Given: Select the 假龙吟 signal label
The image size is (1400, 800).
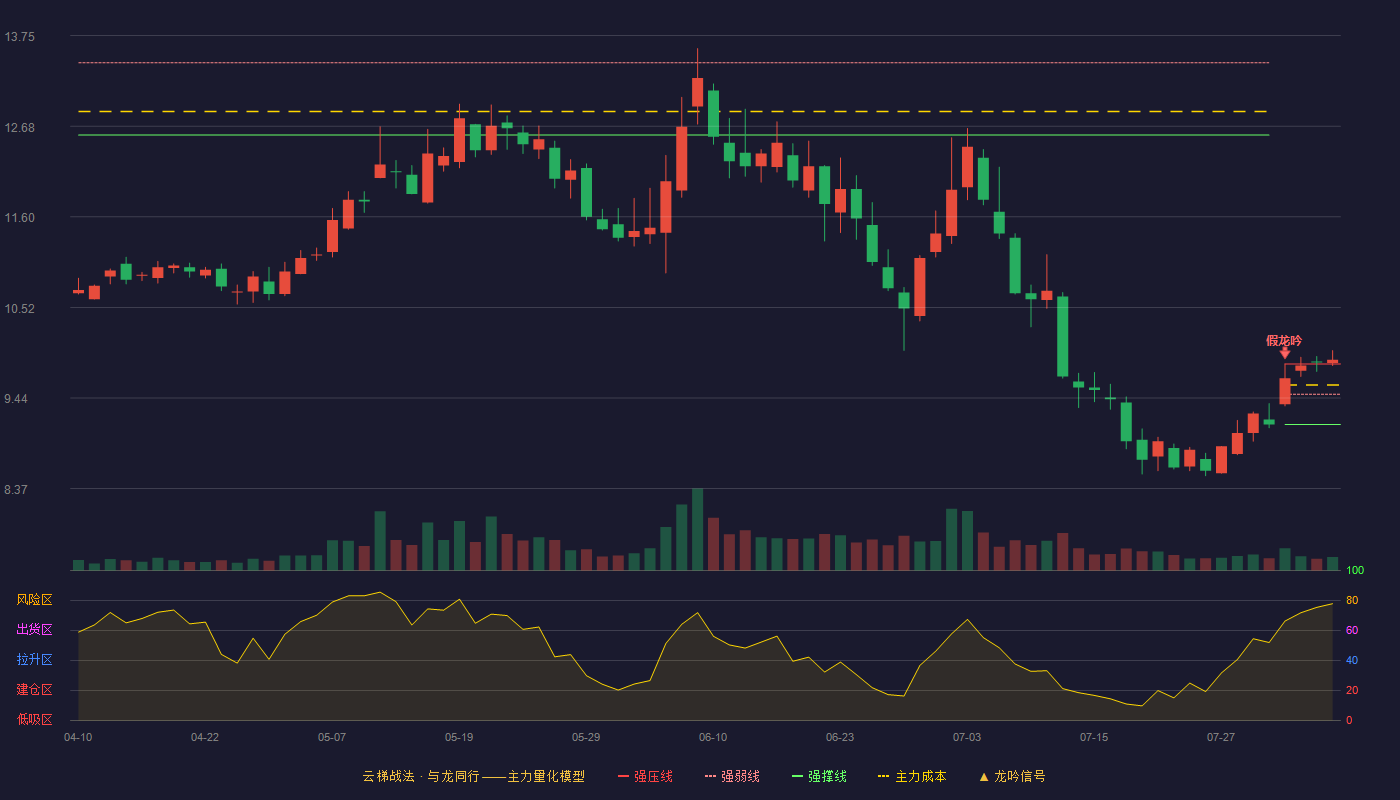Looking at the screenshot, I should click(1284, 341).
